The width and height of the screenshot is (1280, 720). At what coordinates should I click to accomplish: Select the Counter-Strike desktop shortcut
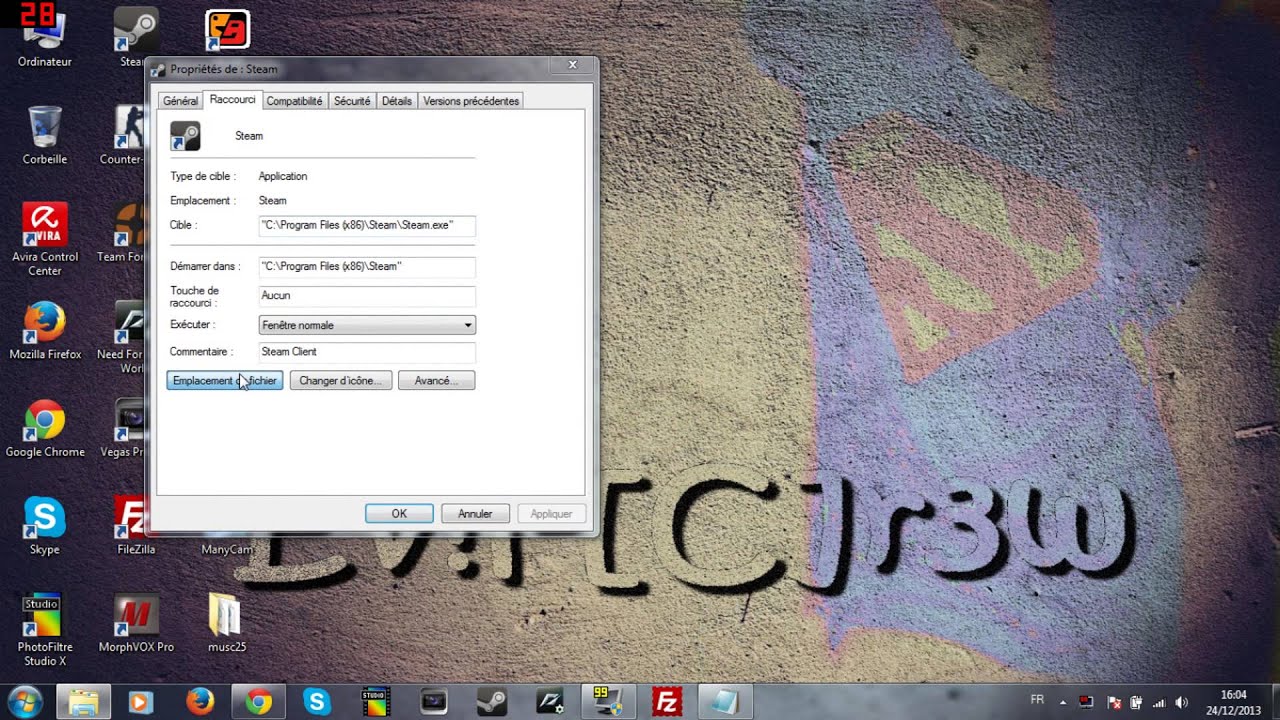(126, 135)
